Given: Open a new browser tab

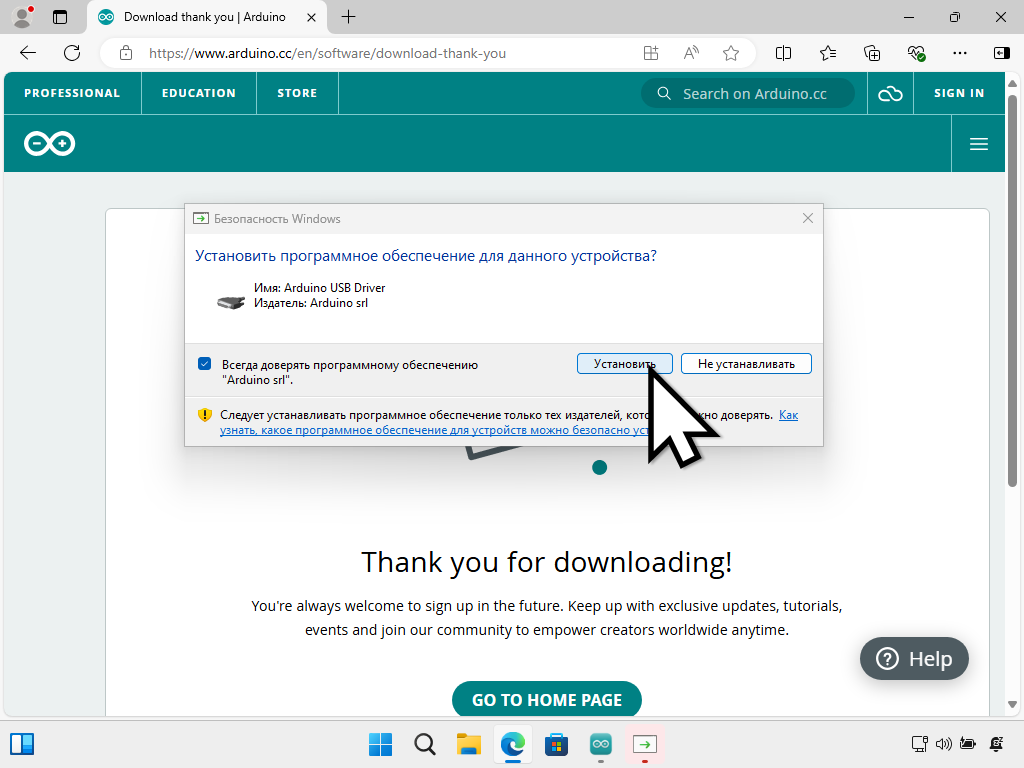Looking at the screenshot, I should tap(349, 17).
